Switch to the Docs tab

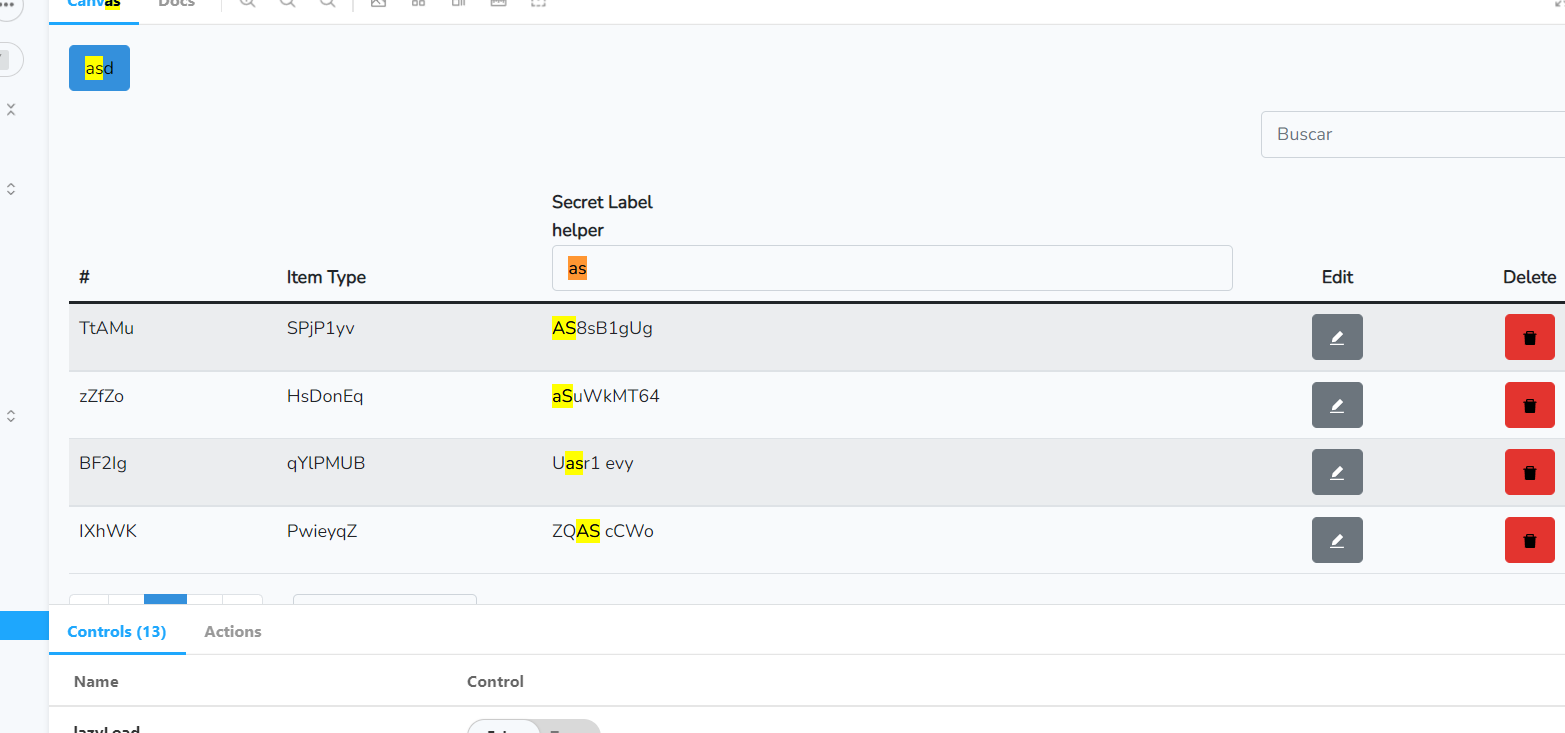pos(176,4)
